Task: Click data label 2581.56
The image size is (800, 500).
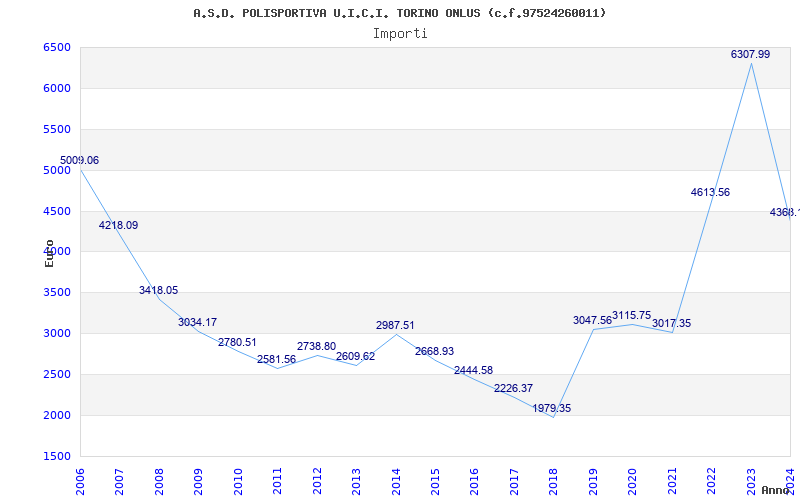Action: pyautogui.click(x=277, y=359)
